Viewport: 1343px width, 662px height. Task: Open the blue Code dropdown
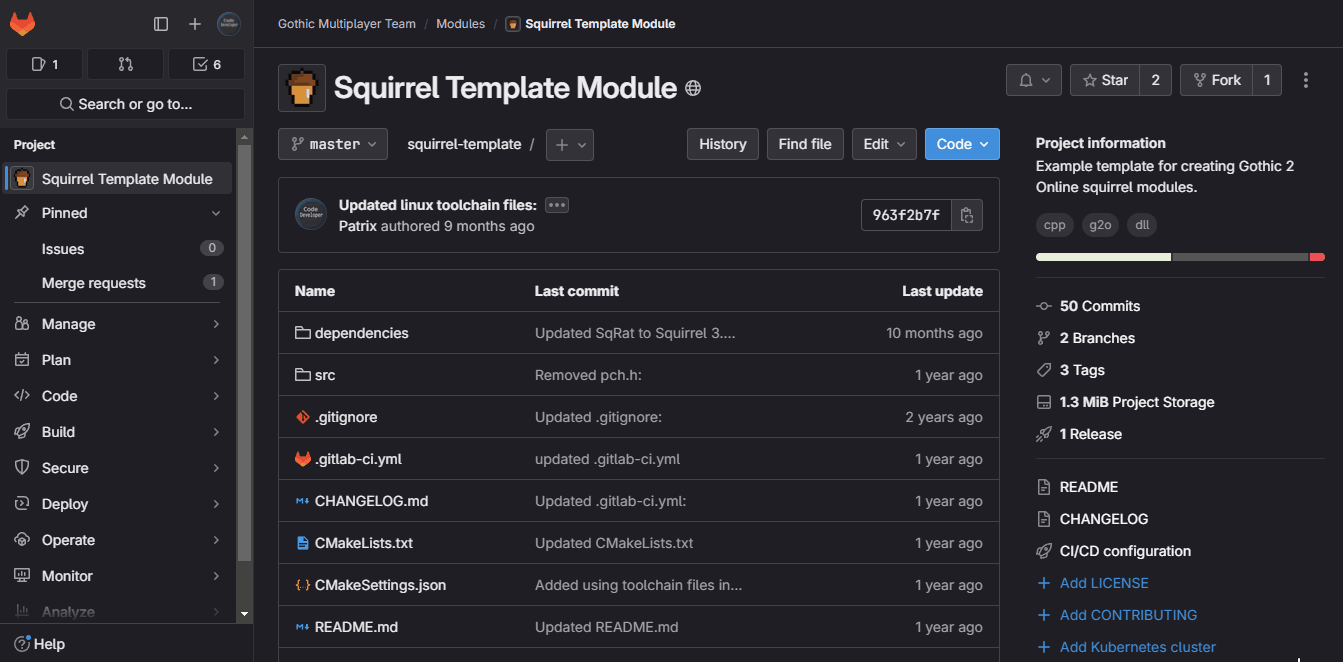(x=961, y=144)
